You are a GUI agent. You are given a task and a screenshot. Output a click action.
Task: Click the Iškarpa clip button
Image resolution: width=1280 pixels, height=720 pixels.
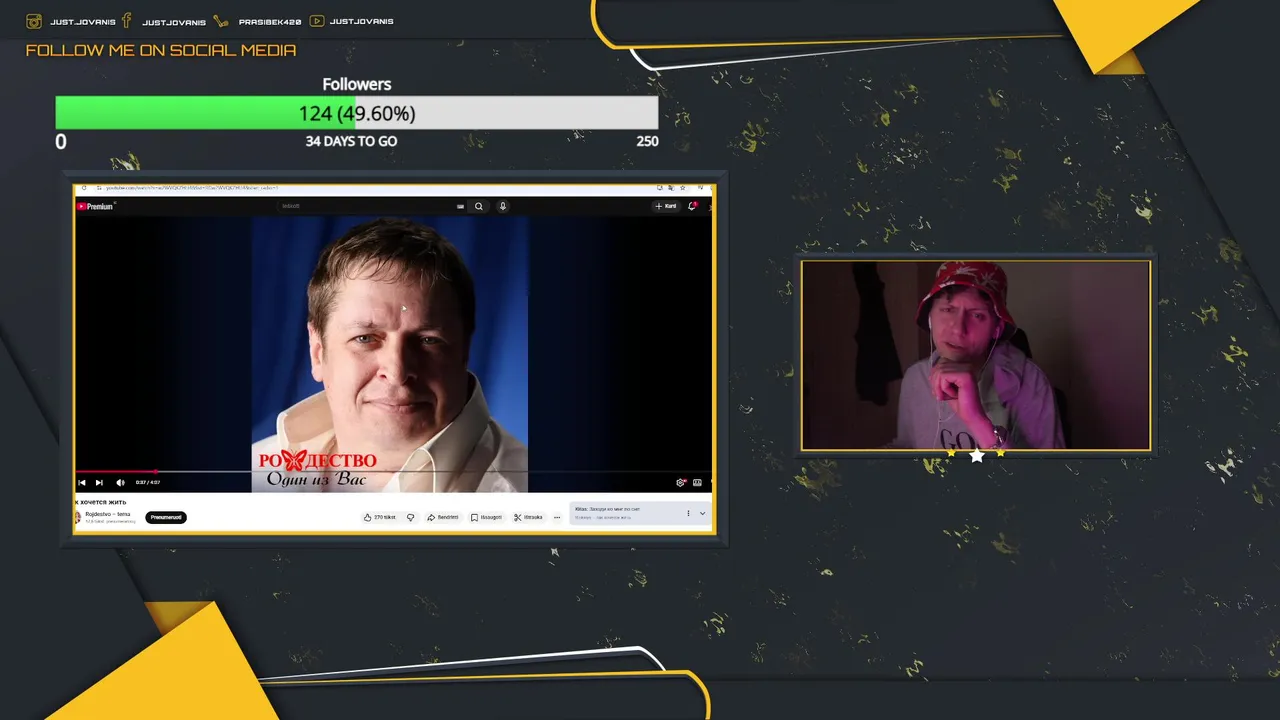click(528, 517)
